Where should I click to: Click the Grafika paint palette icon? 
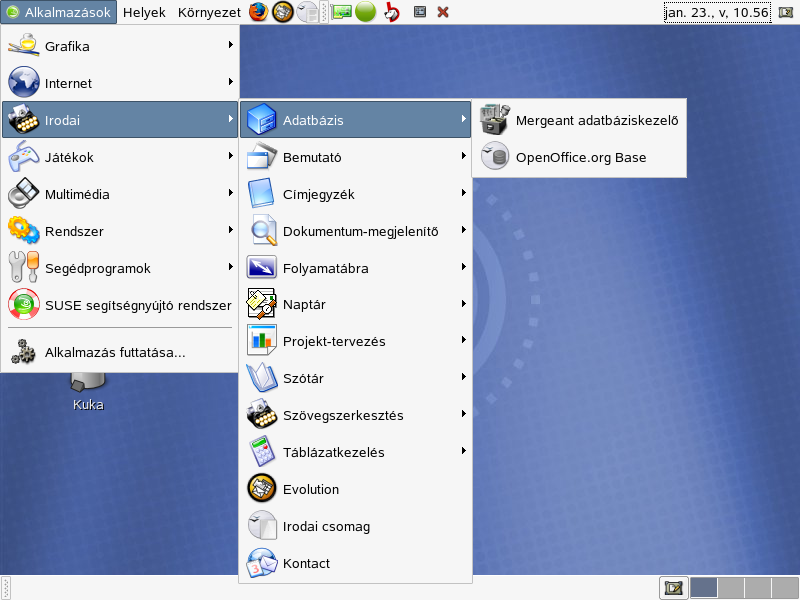tap(23, 45)
